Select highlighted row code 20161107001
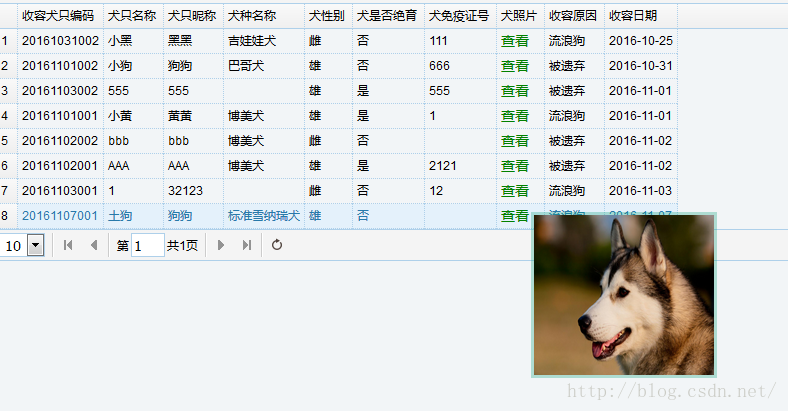 tap(60, 216)
